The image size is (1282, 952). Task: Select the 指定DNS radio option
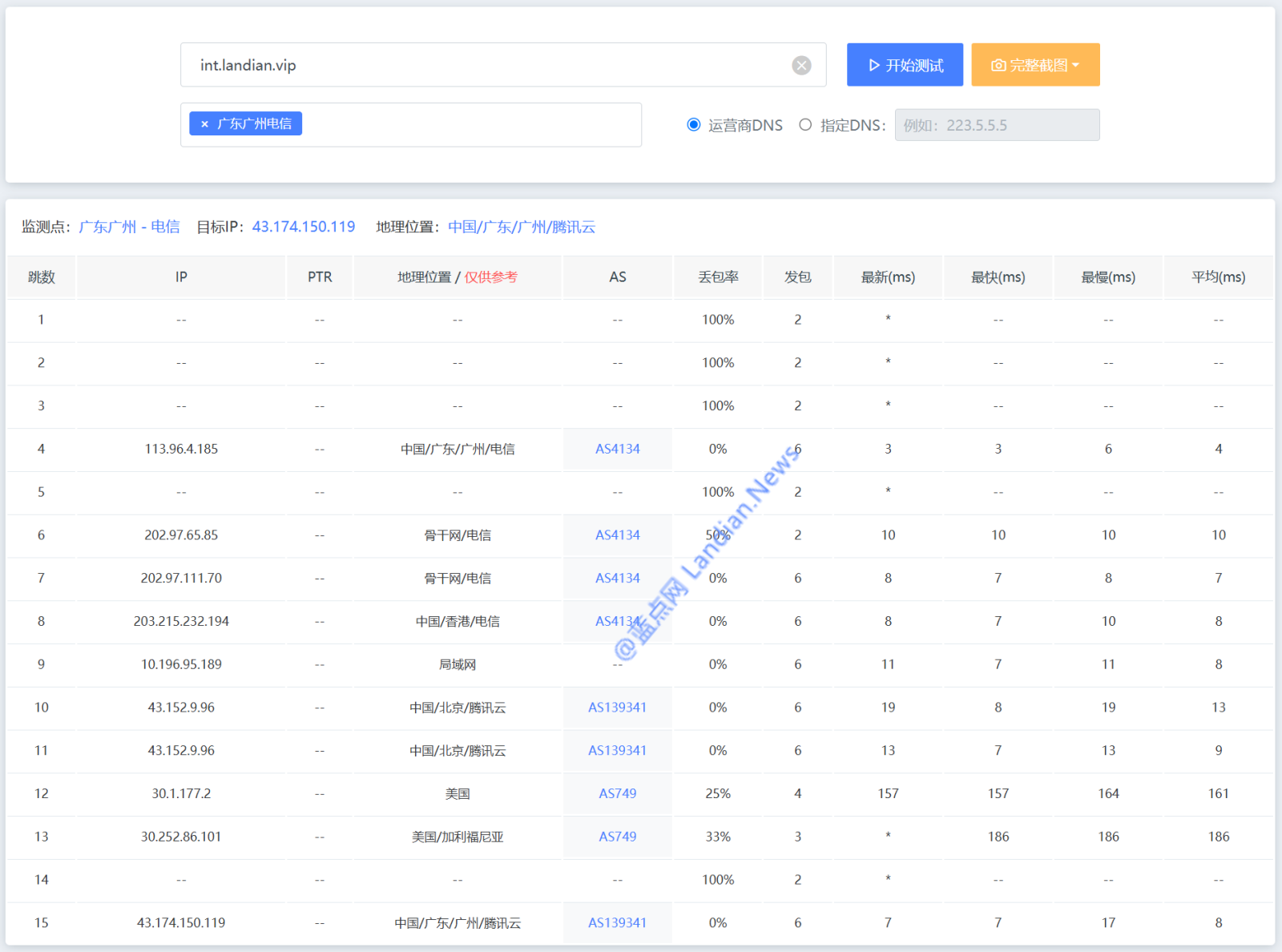click(805, 125)
